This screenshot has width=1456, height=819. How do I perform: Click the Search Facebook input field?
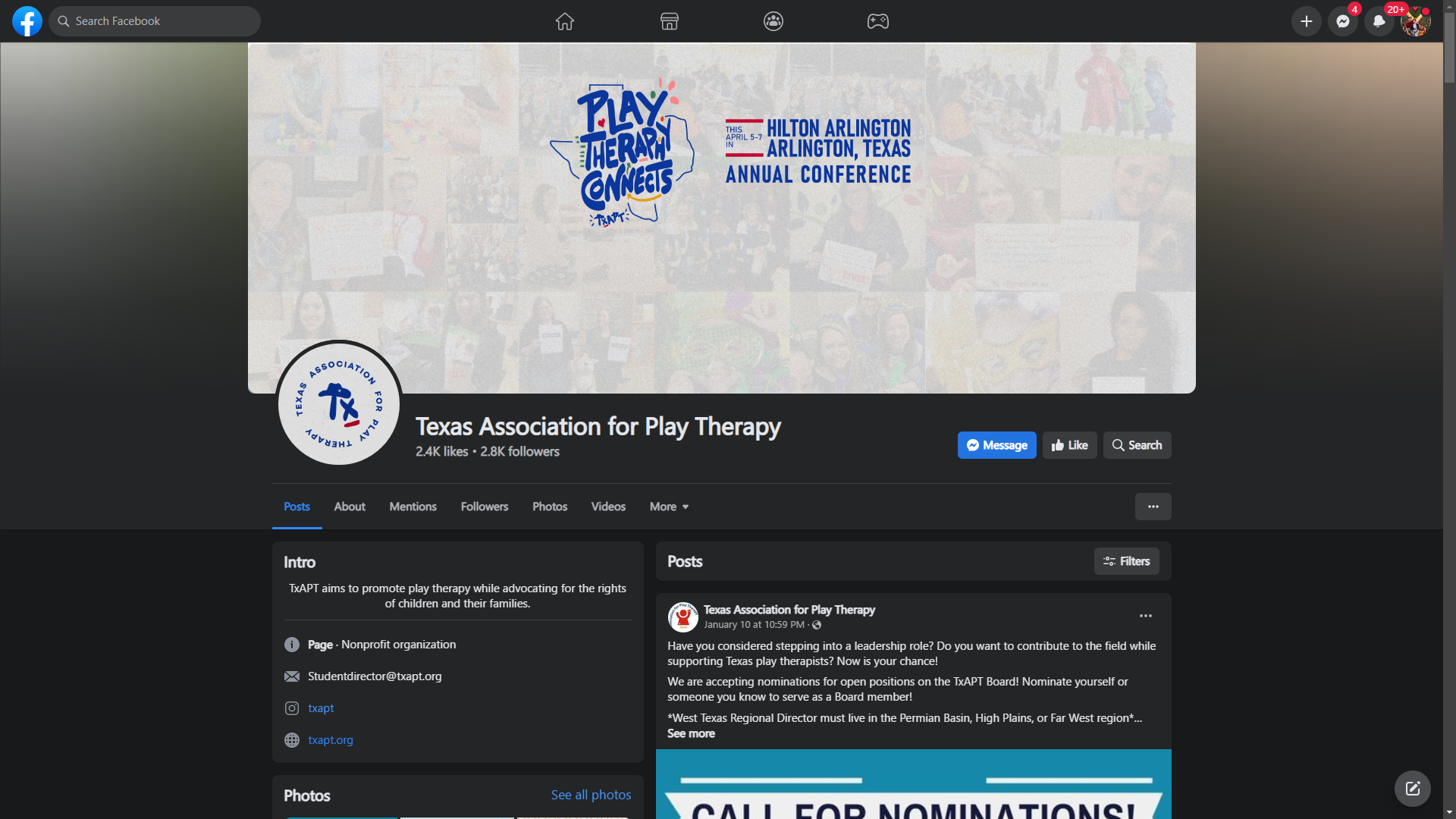pyautogui.click(x=155, y=21)
